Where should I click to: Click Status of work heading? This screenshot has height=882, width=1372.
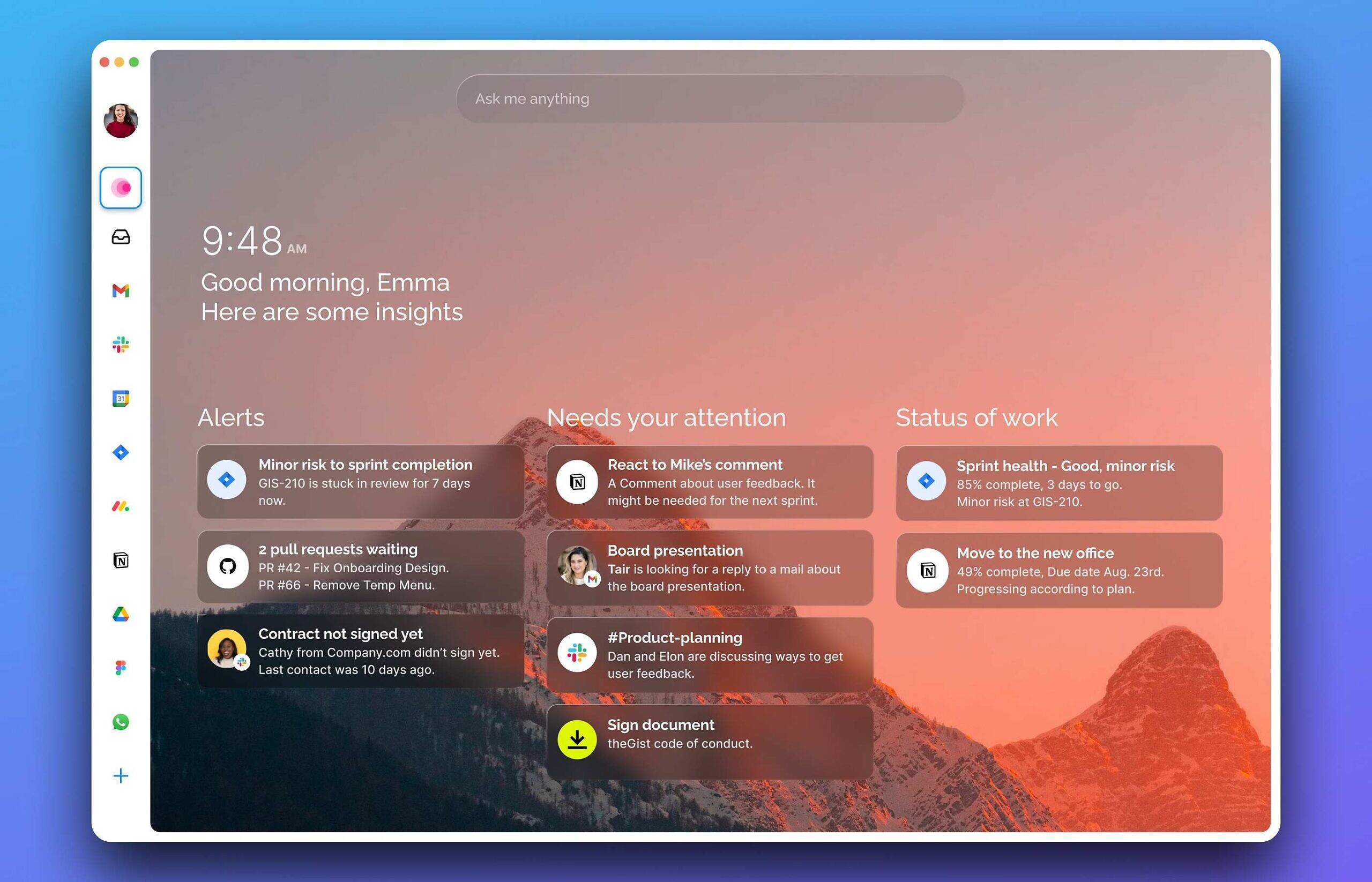[976, 417]
